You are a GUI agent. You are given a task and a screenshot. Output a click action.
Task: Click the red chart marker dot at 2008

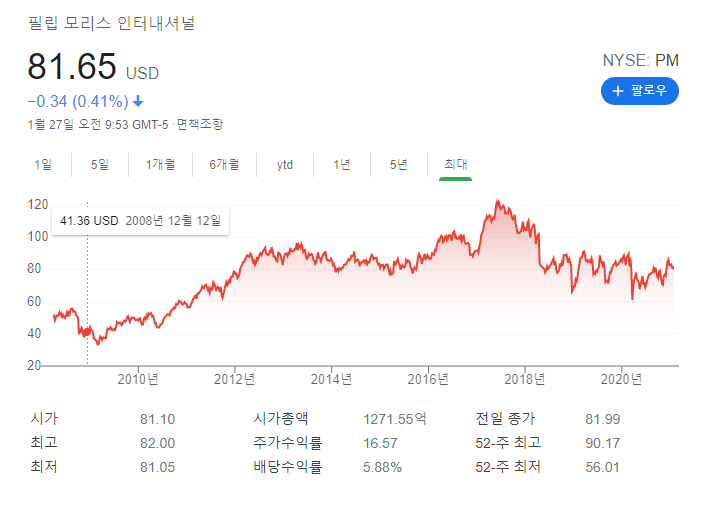point(87,331)
